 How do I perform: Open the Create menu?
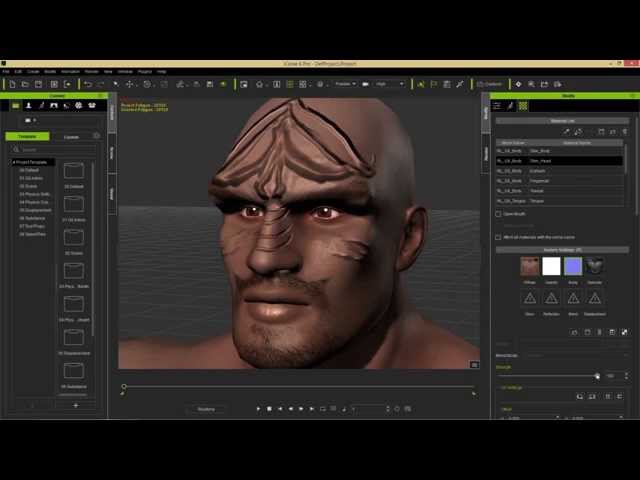click(33, 71)
